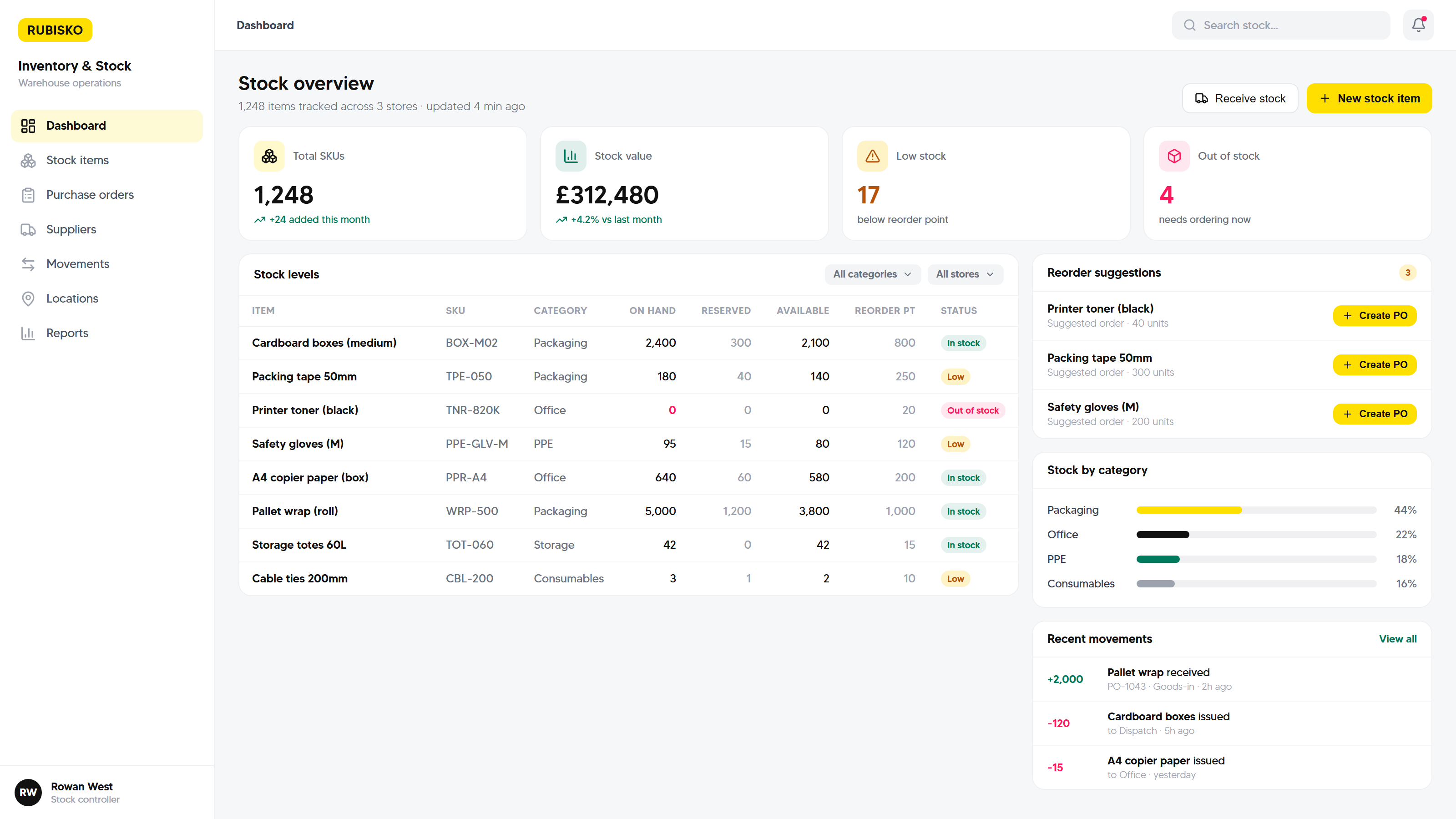Image resolution: width=1456 pixels, height=819 pixels.
Task: Click the Out of stock status badge
Action: click(x=973, y=410)
